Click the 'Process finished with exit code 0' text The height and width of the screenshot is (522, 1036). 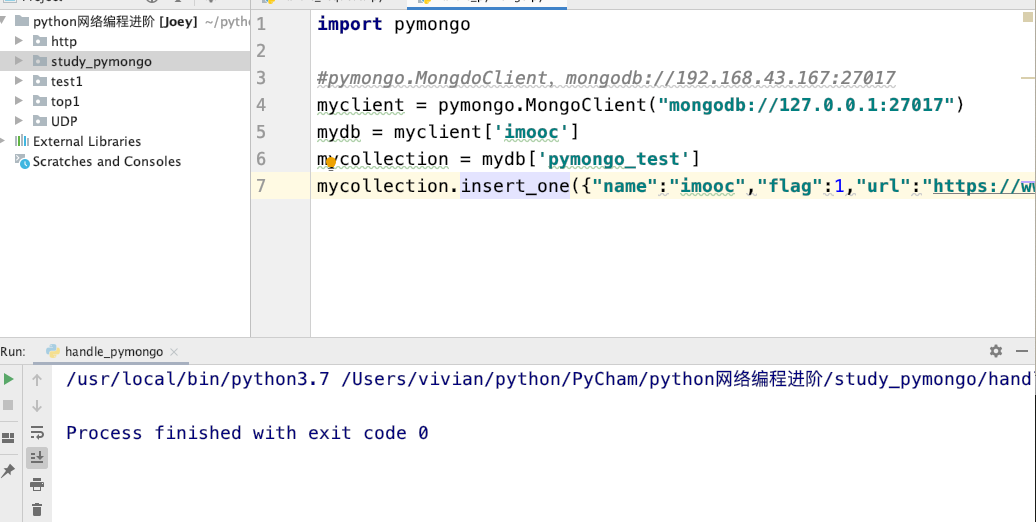tap(247, 433)
